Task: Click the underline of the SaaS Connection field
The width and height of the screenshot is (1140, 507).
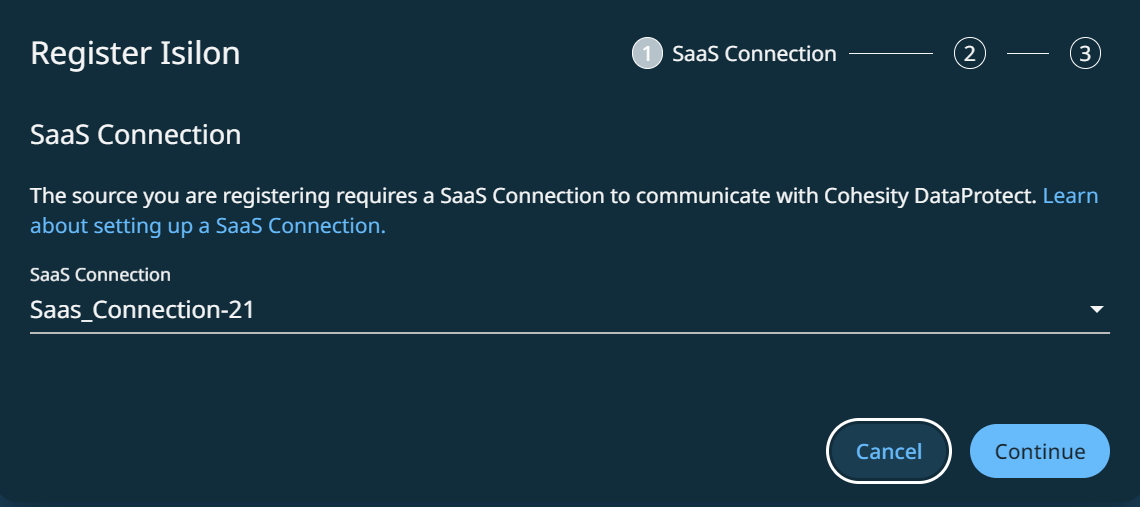Action: [x=570, y=332]
